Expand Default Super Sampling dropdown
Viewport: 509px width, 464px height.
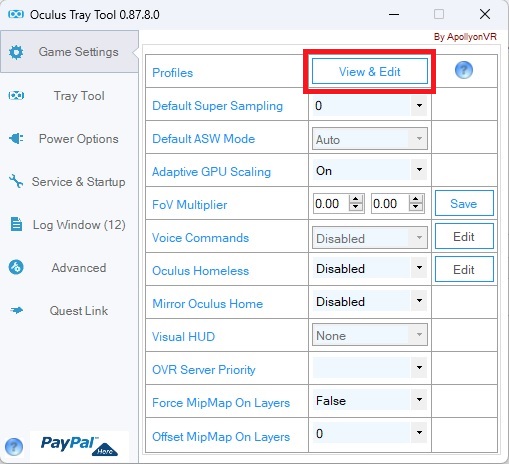pos(419,106)
